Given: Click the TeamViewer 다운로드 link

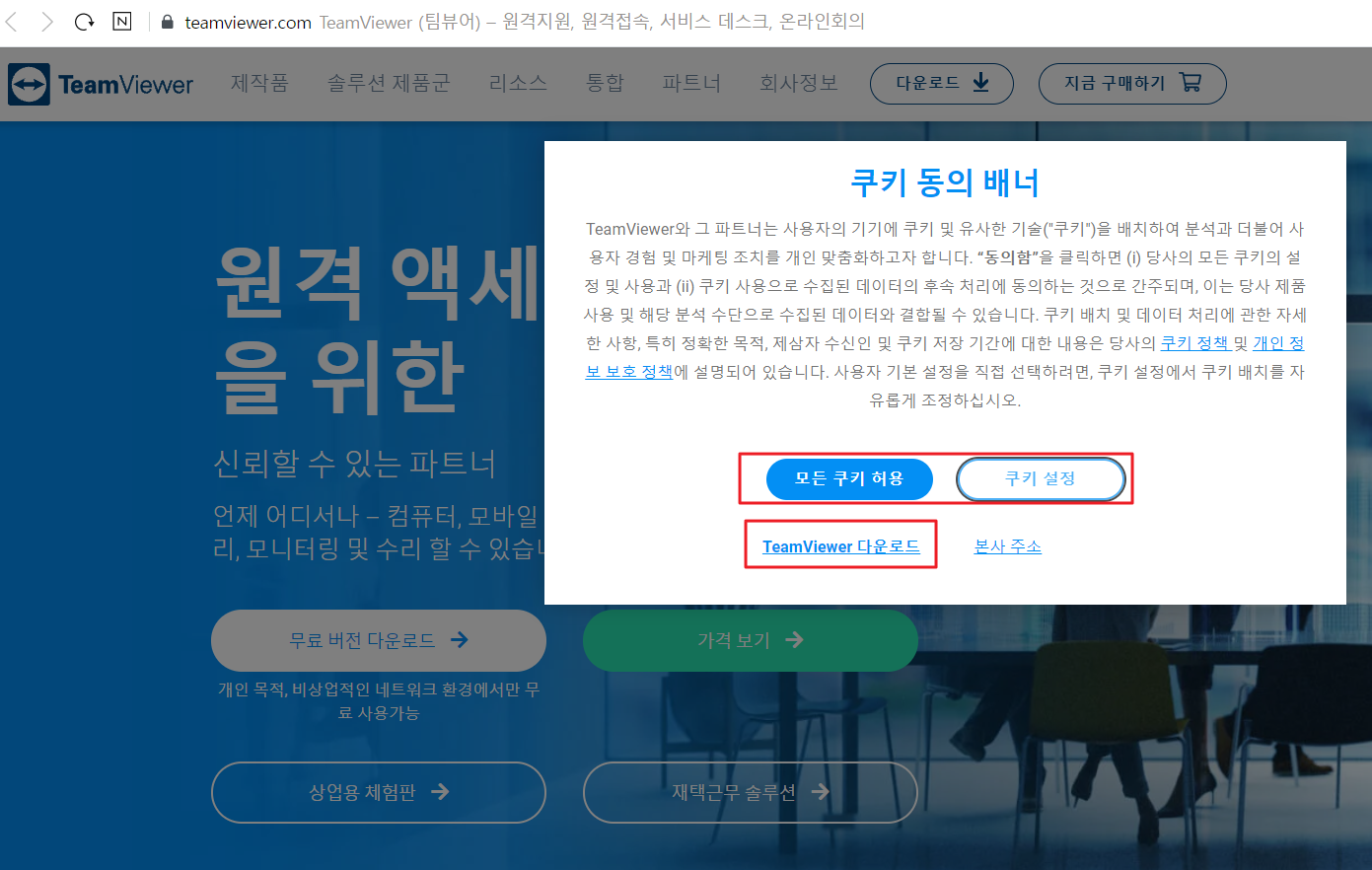Looking at the screenshot, I should [x=841, y=546].
